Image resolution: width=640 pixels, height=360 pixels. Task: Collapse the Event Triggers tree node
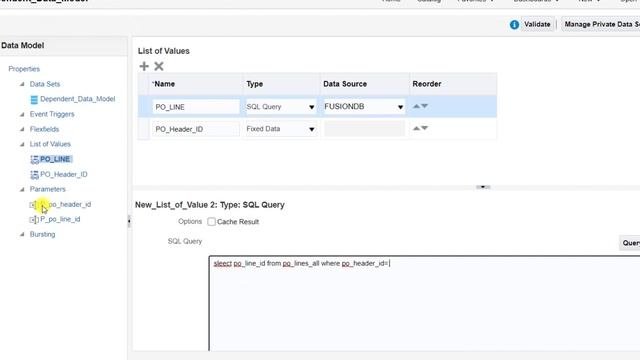[x=22, y=114]
